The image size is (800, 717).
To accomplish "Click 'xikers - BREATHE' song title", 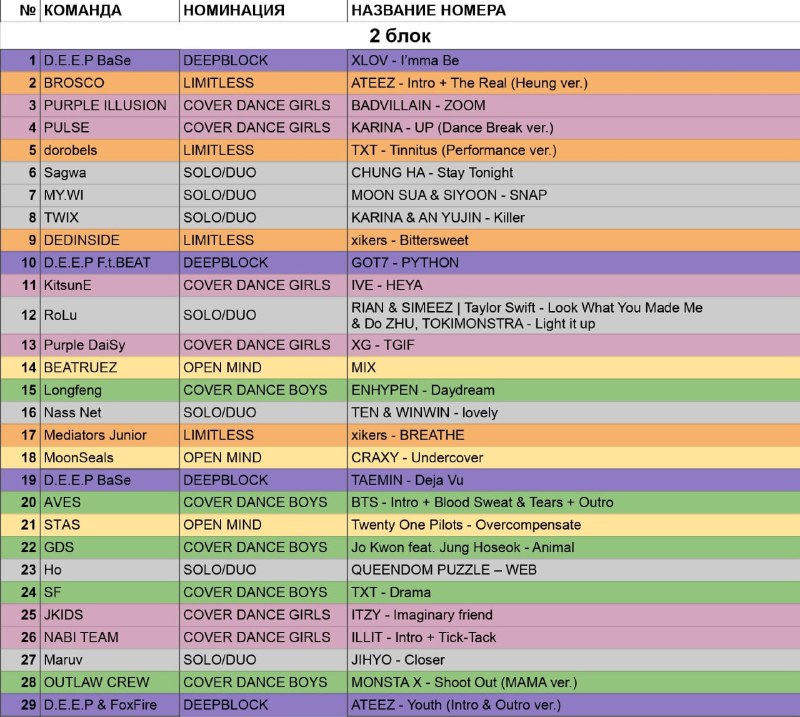I will coord(408,435).
